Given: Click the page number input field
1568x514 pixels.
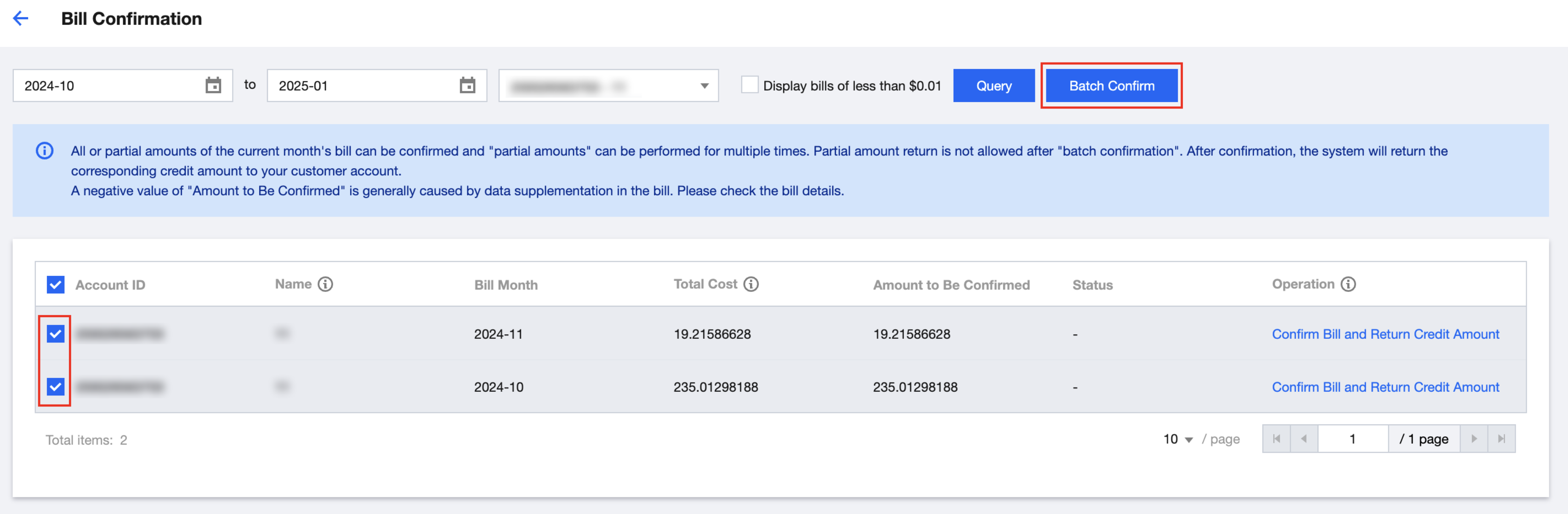Looking at the screenshot, I should click(x=1352, y=439).
